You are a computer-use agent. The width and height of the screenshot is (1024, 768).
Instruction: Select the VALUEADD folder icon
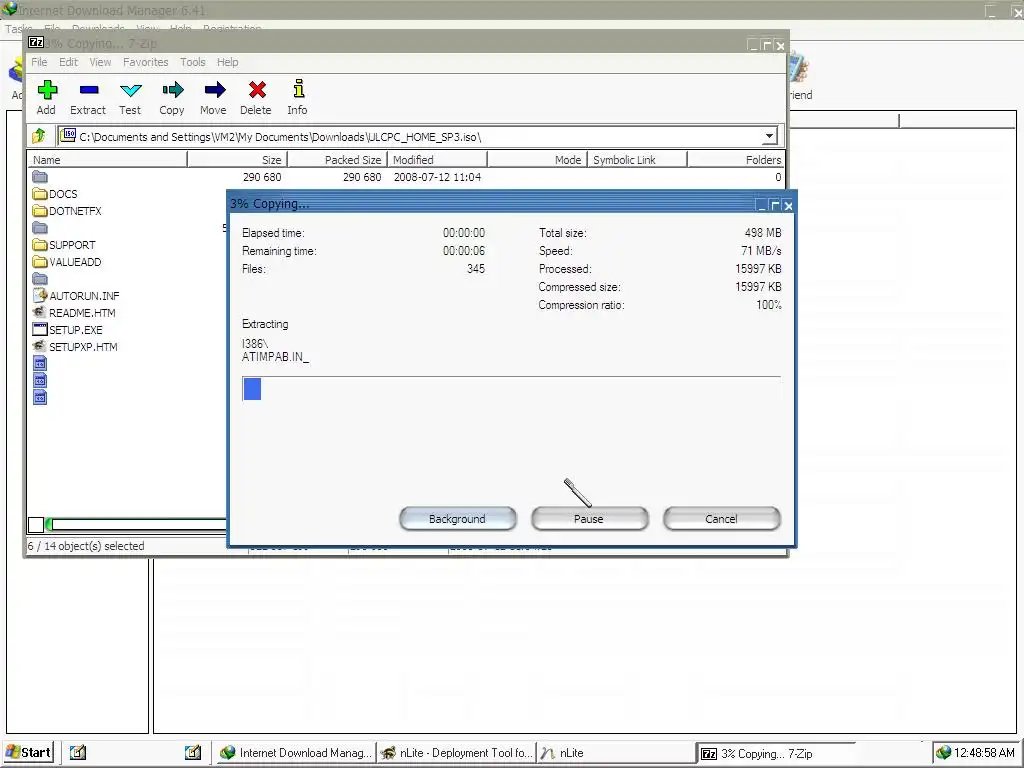40,262
